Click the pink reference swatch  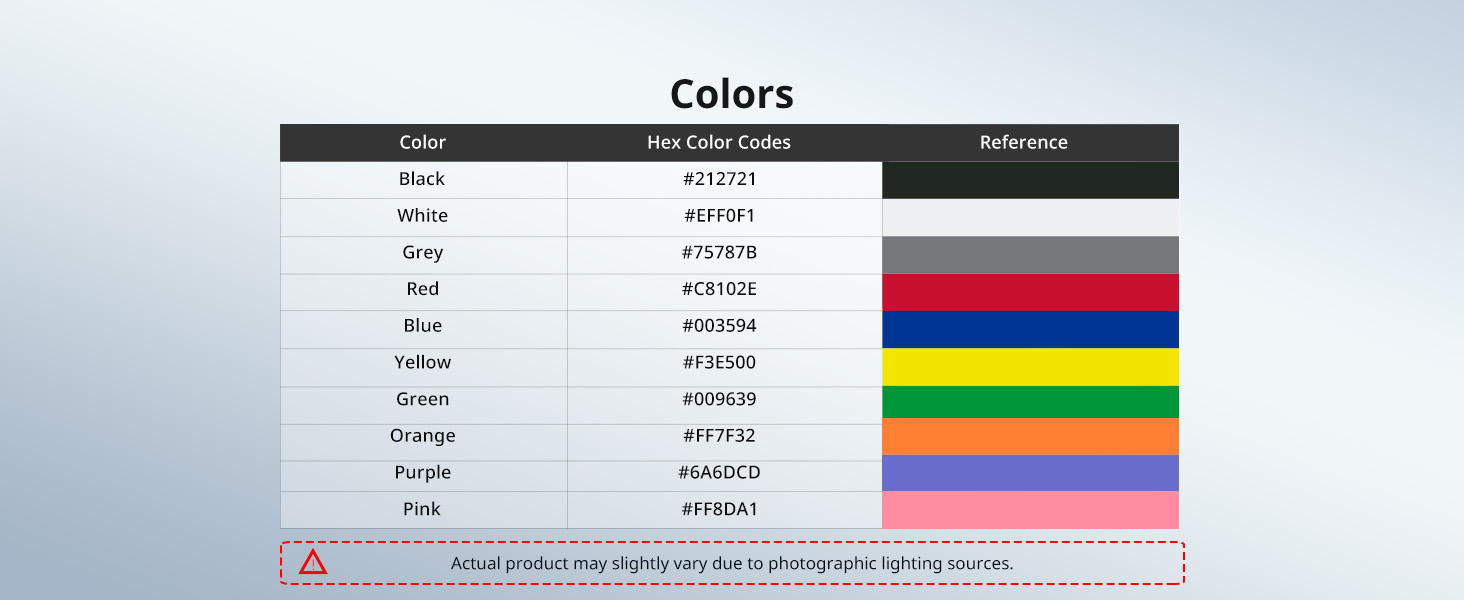(1030, 510)
